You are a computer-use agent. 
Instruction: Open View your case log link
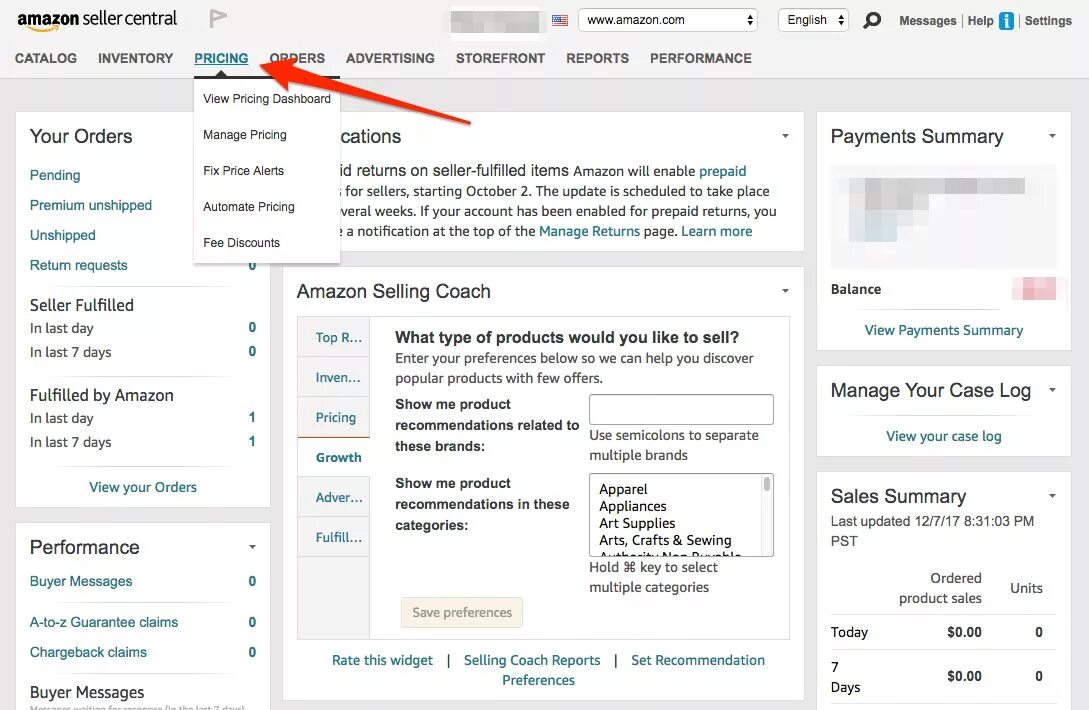pos(943,436)
